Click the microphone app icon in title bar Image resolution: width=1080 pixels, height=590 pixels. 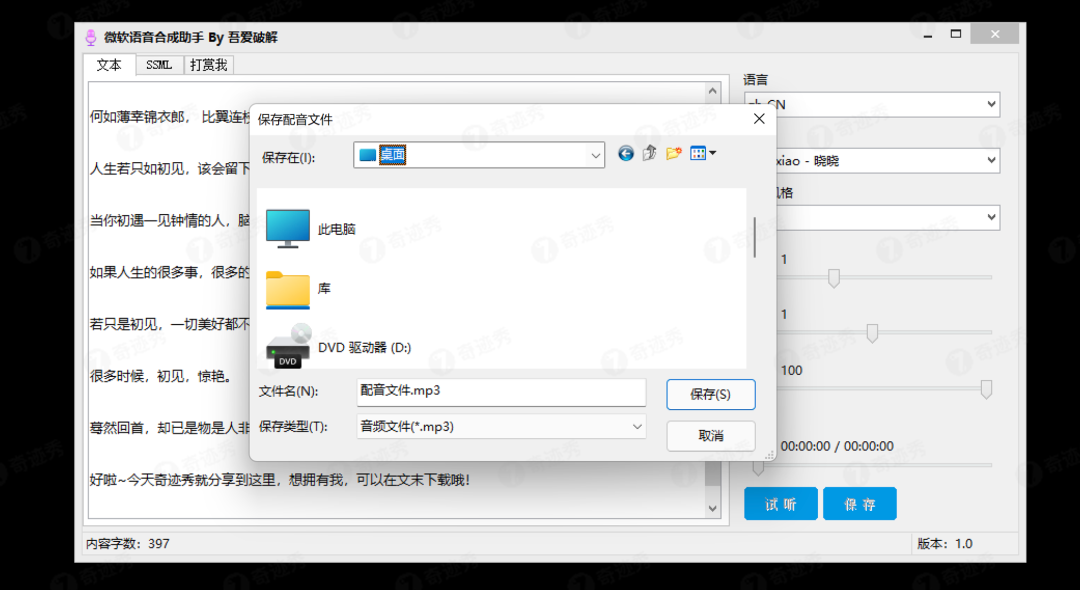coord(91,37)
